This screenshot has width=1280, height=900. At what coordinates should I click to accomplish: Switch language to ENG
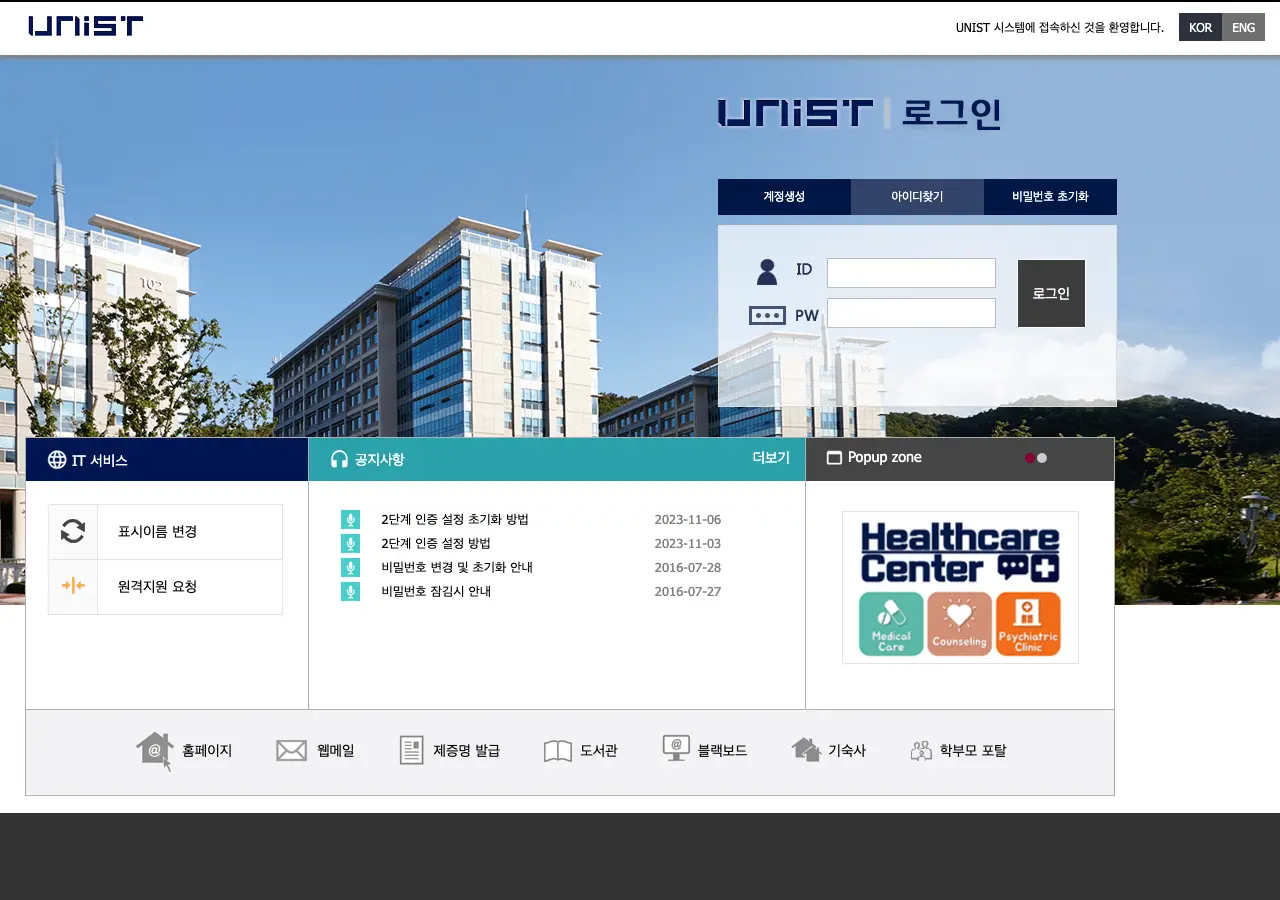tap(1243, 27)
